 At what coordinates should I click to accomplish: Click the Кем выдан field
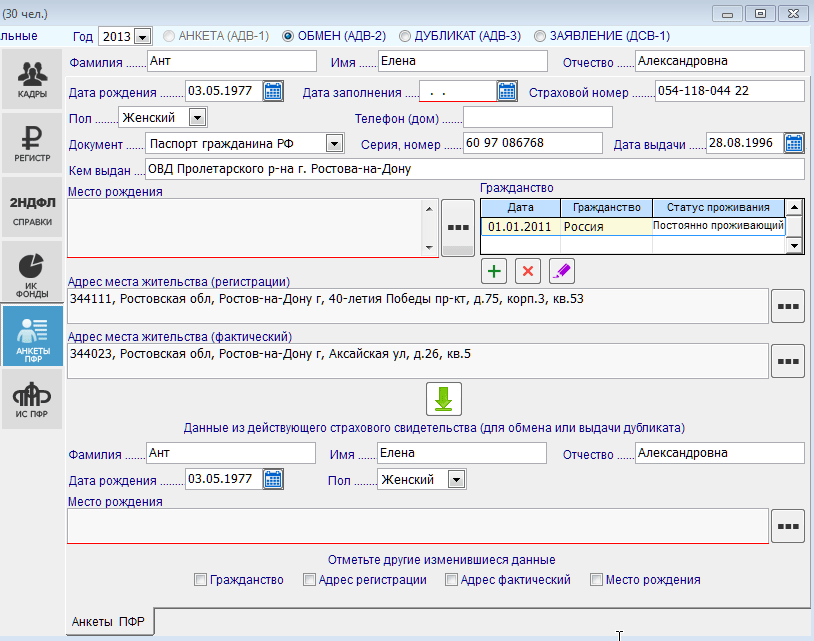[474, 169]
